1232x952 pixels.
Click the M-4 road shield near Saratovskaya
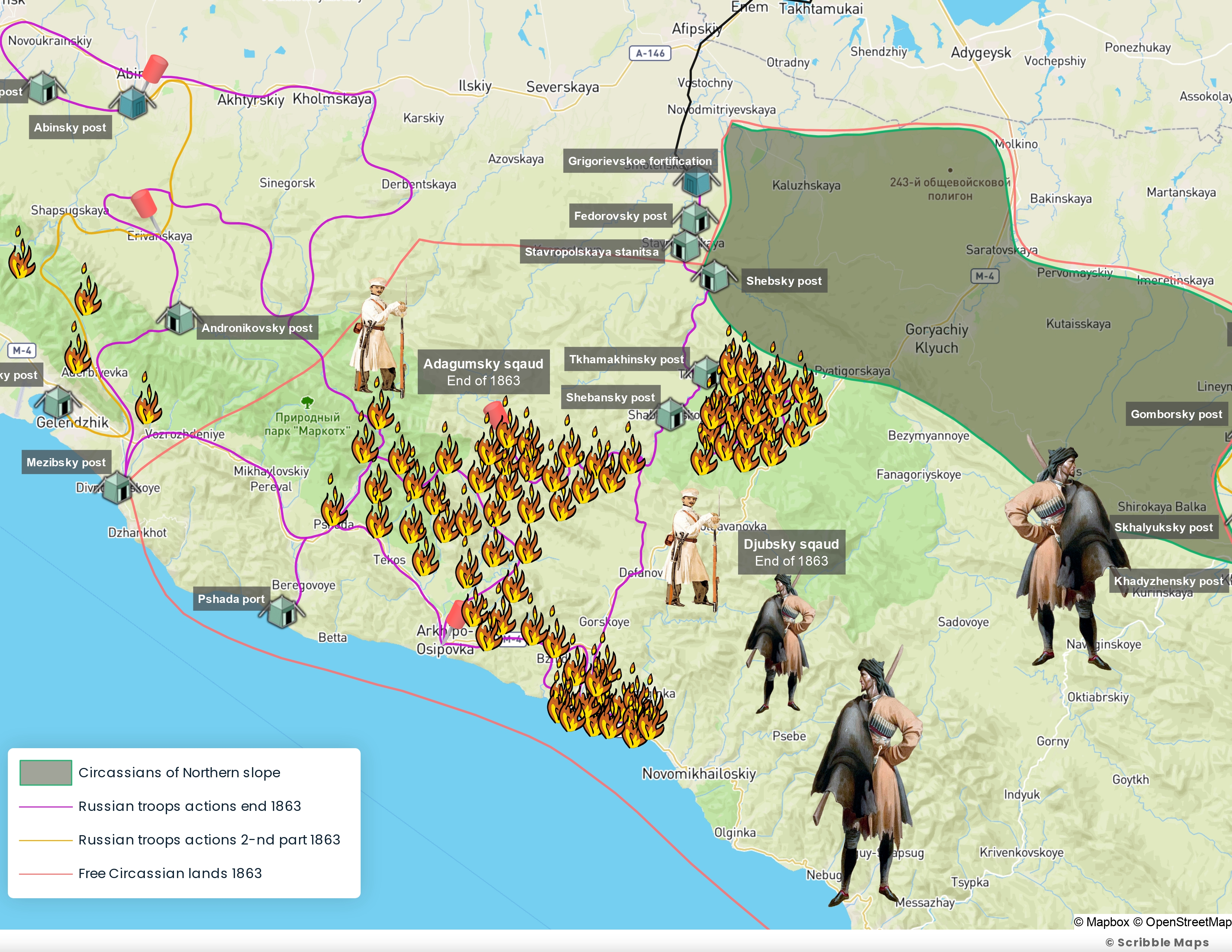point(984,276)
